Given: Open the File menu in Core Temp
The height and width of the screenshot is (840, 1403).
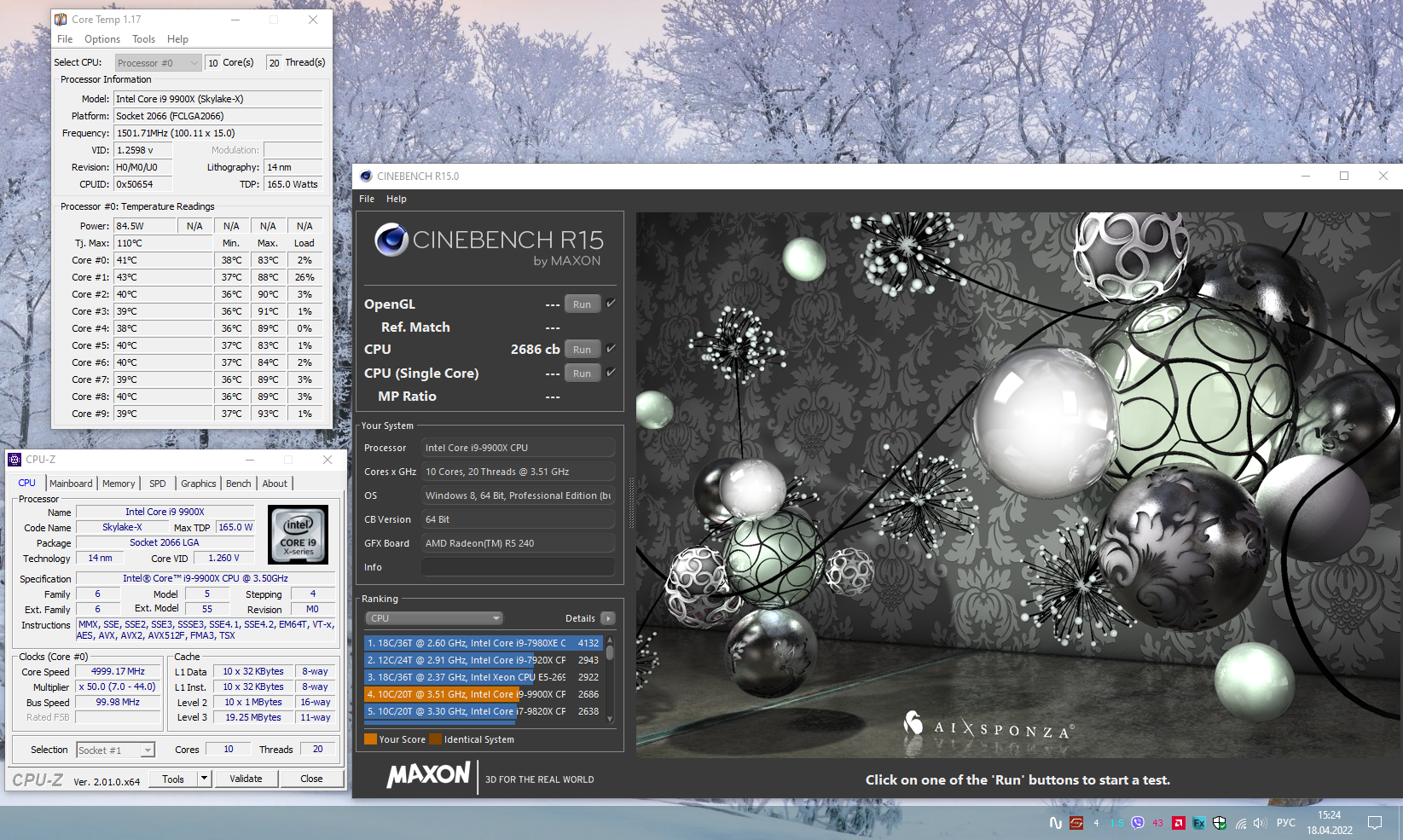Looking at the screenshot, I should pyautogui.click(x=65, y=39).
